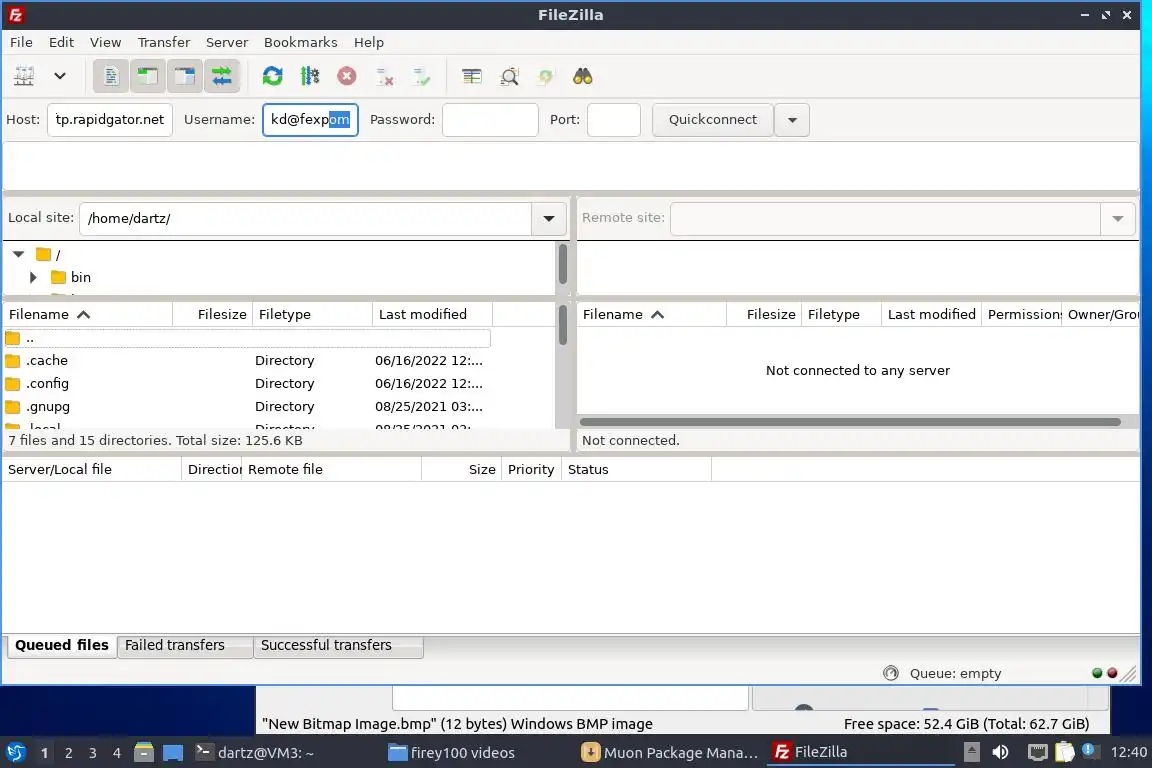Screen dimensions: 1152x768
Task: Search files with binoculars icon
Action: pos(583,76)
